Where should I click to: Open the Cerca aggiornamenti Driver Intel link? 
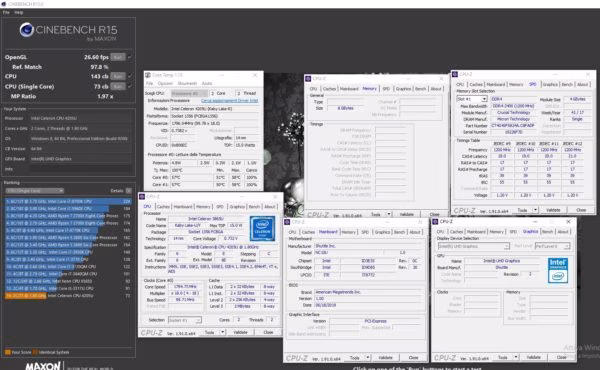[x=230, y=101]
